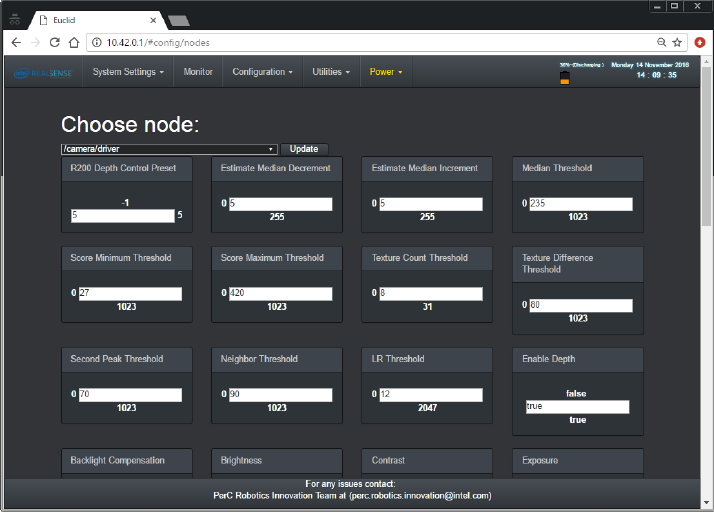Click the Choose node heading

click(130, 124)
